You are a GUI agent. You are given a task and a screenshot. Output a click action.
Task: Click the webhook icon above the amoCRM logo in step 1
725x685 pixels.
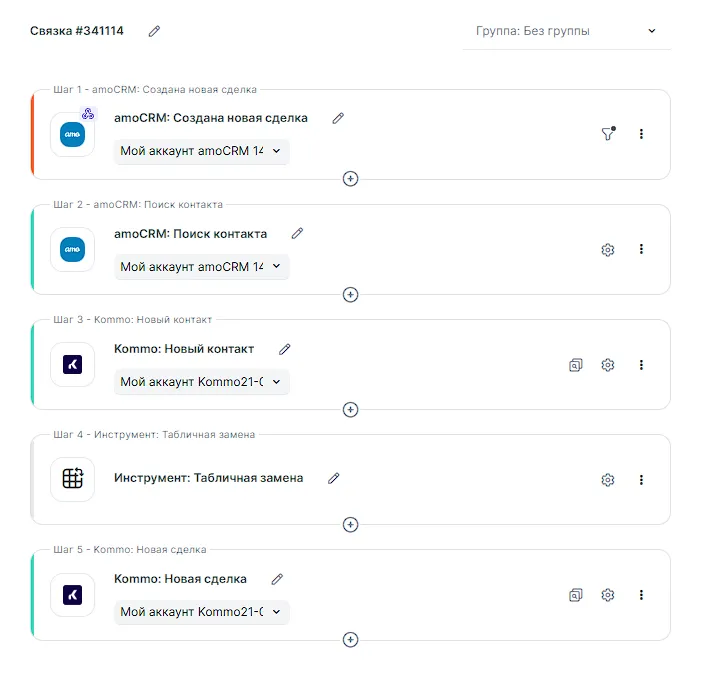click(88, 113)
